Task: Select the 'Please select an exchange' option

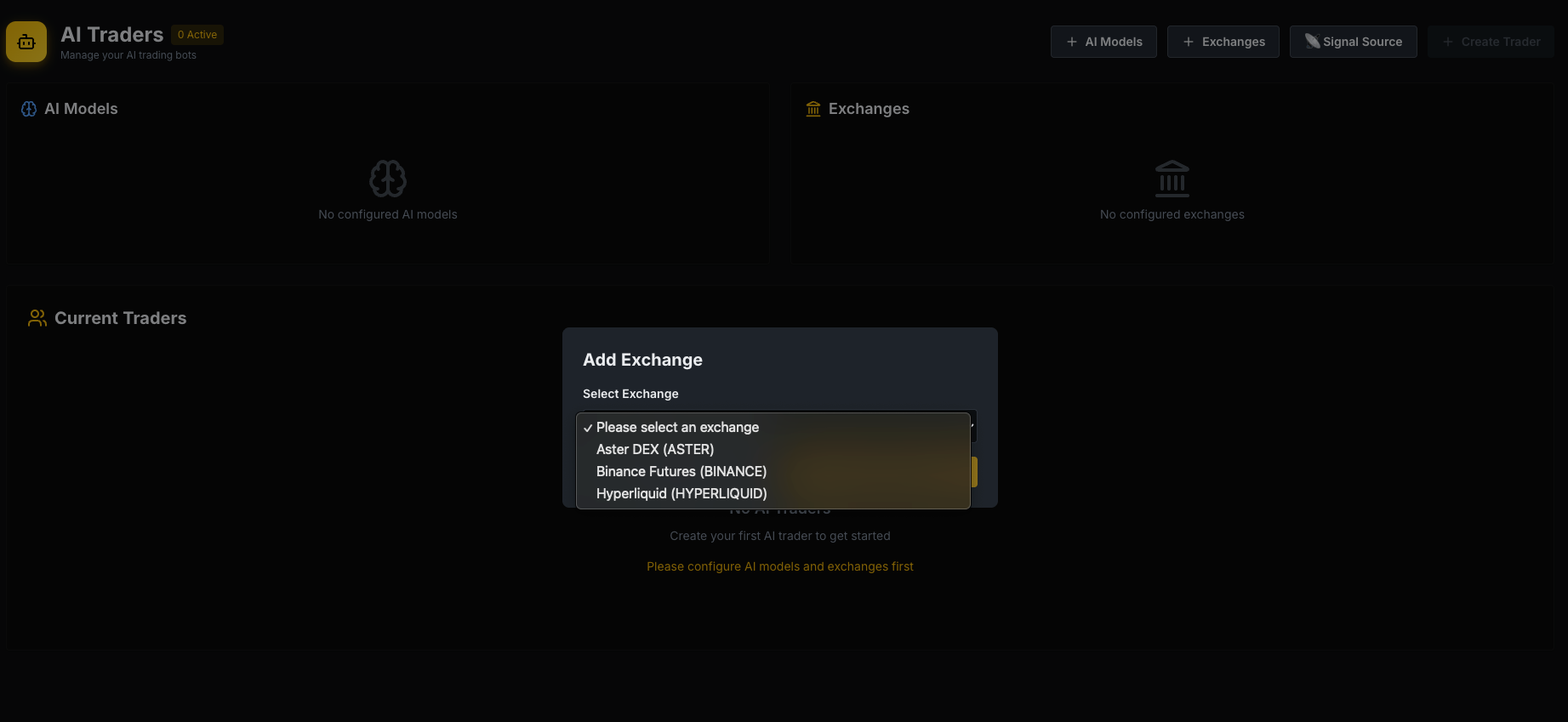Action: click(x=773, y=427)
